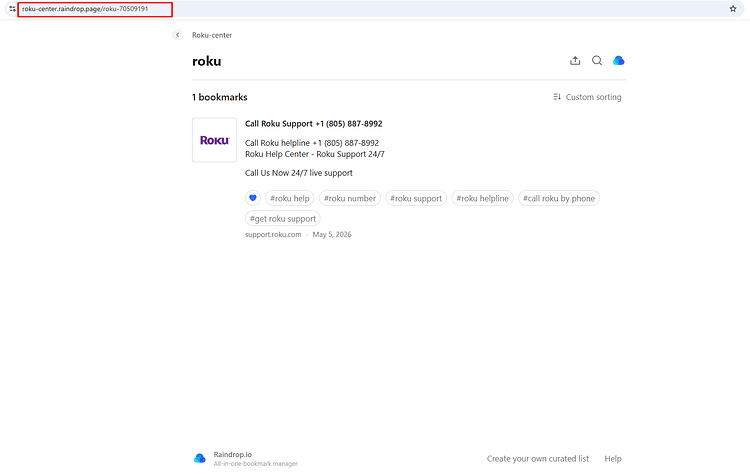Open the Custom sorting dropdown
Screen dimensions: 750x474
587,97
